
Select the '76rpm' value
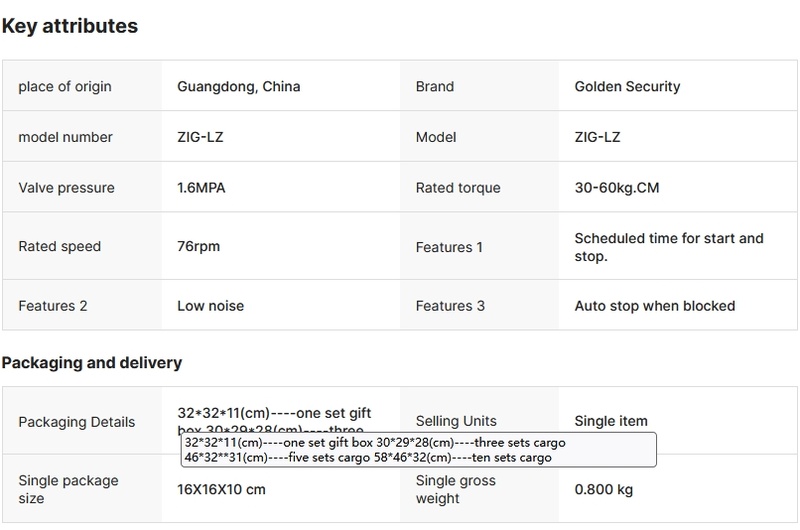tap(199, 247)
